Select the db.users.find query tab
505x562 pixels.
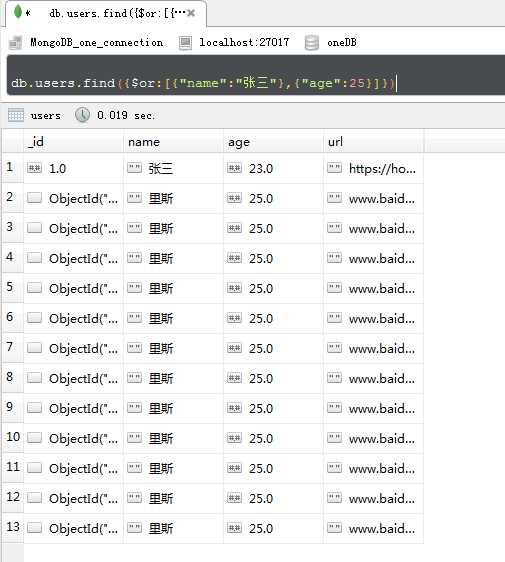[106, 14]
